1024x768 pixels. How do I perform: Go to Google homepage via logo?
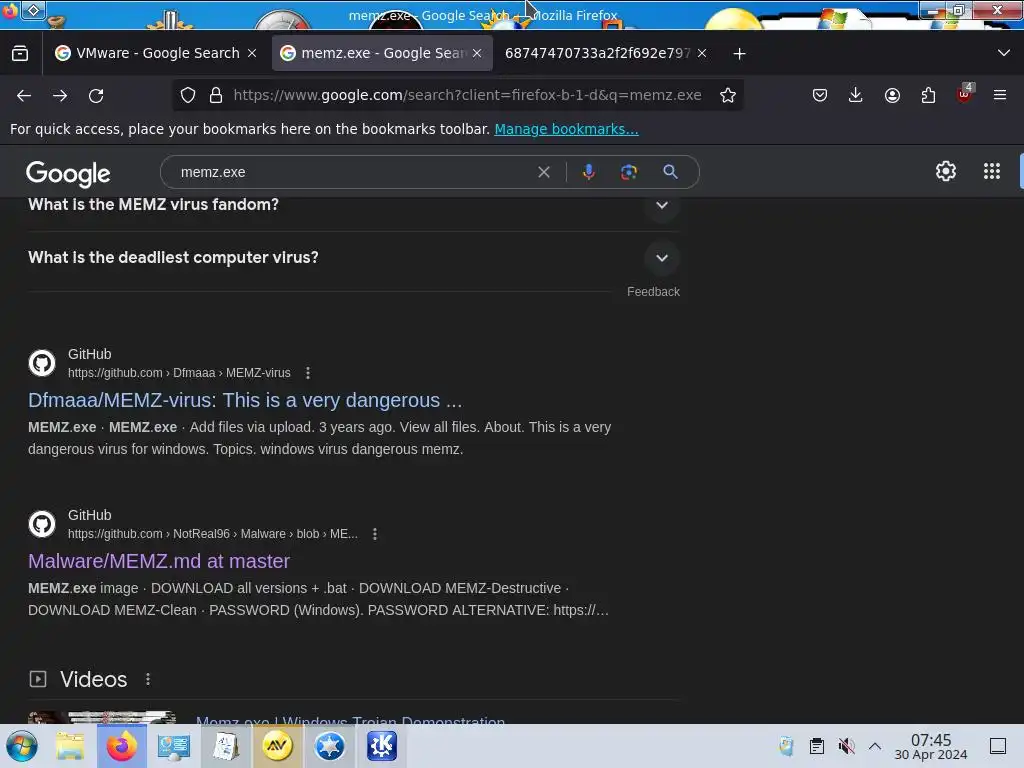pos(68,174)
